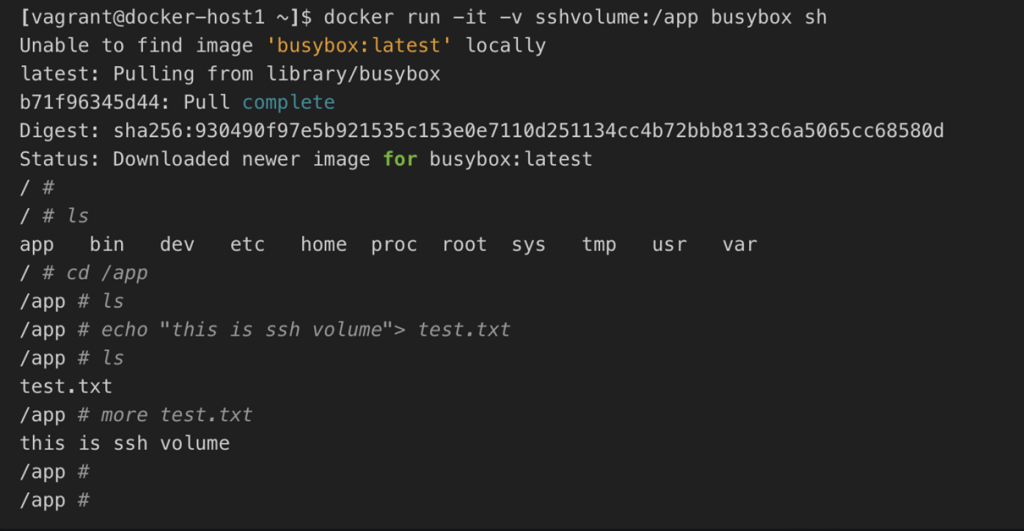Image resolution: width=1024 pixels, height=531 pixels.
Task: Click 'var' in the directory listing
Action: (x=739, y=245)
